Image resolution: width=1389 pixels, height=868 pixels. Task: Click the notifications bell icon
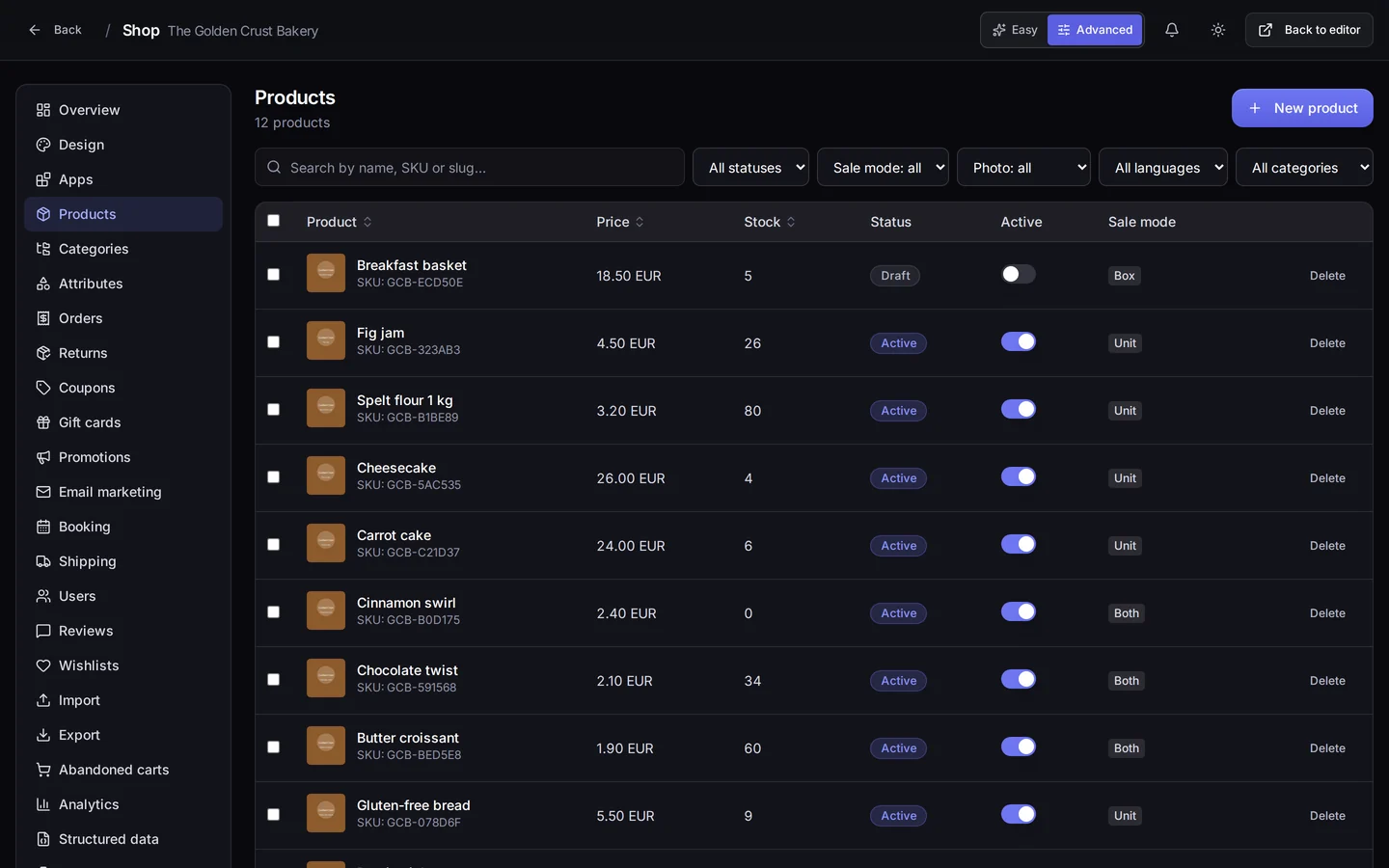coord(1171,30)
